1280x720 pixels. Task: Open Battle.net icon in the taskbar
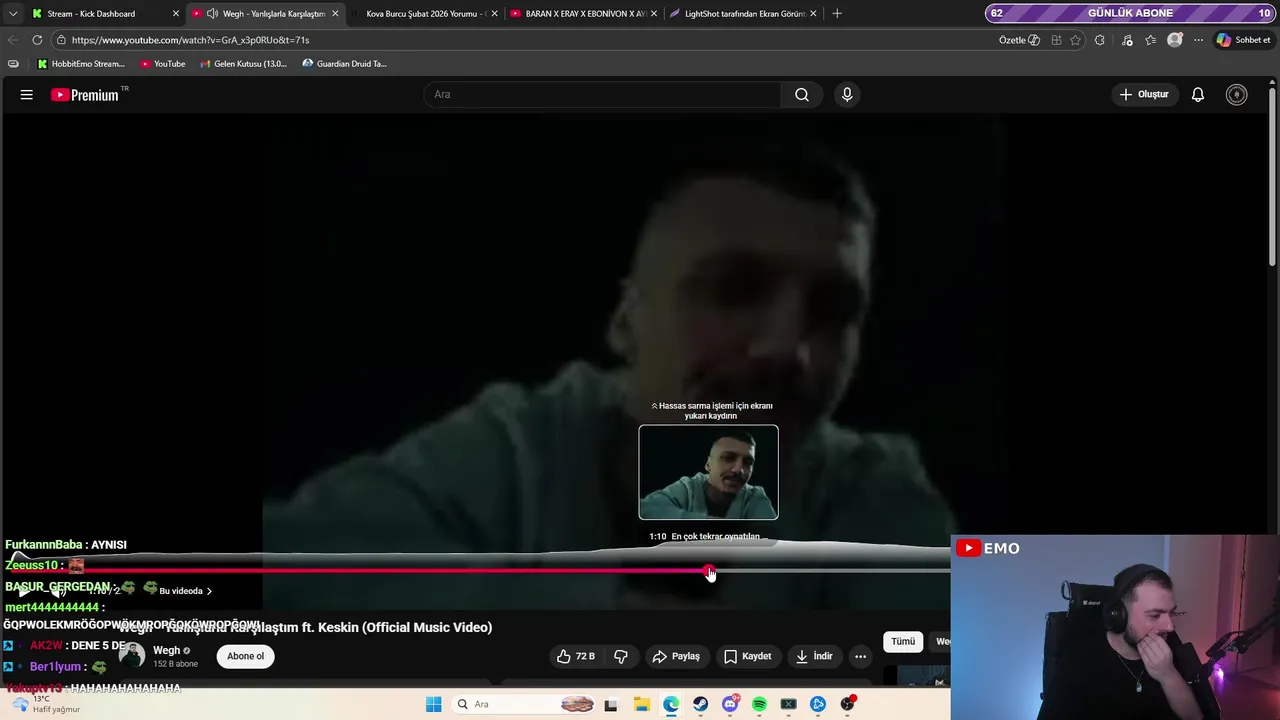[818, 704]
